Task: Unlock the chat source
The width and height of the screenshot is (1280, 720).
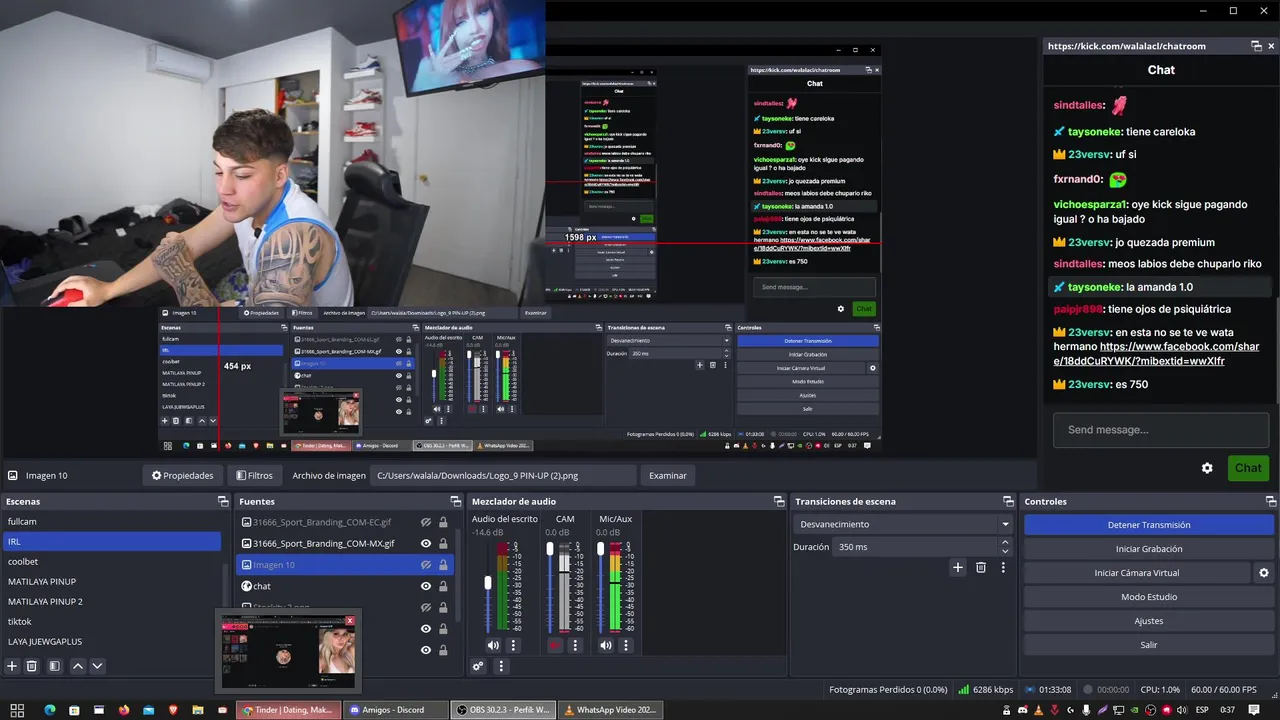Action: click(x=443, y=586)
